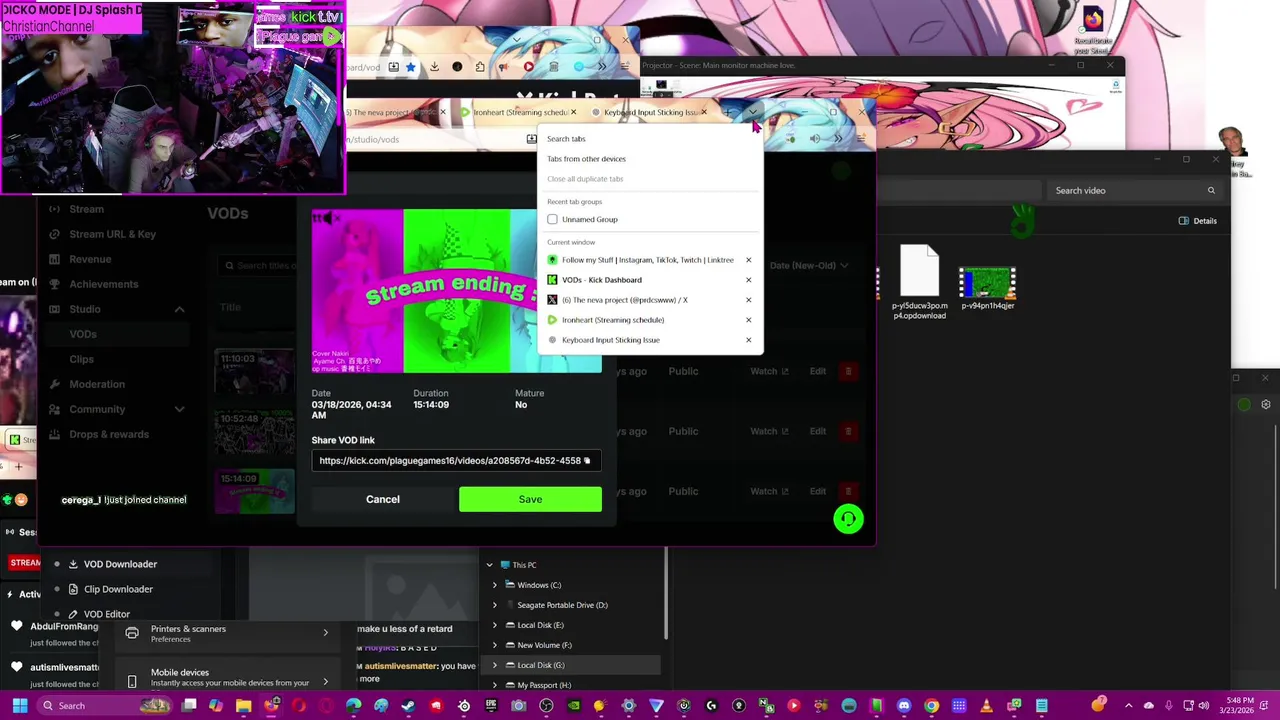
Task: Open Printers & scanners settings
Action: [226, 633]
